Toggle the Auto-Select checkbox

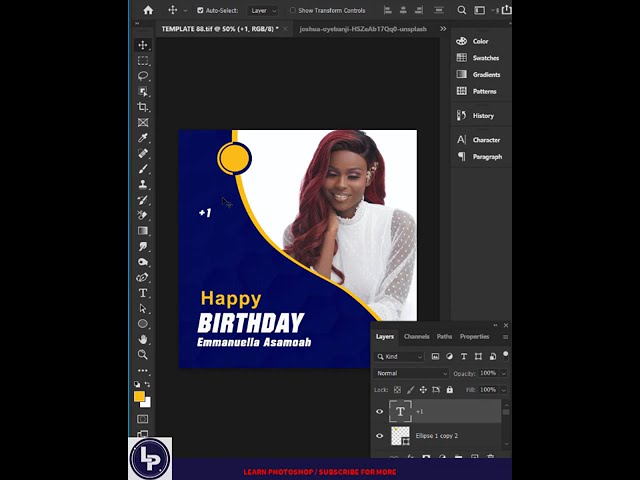click(200, 11)
